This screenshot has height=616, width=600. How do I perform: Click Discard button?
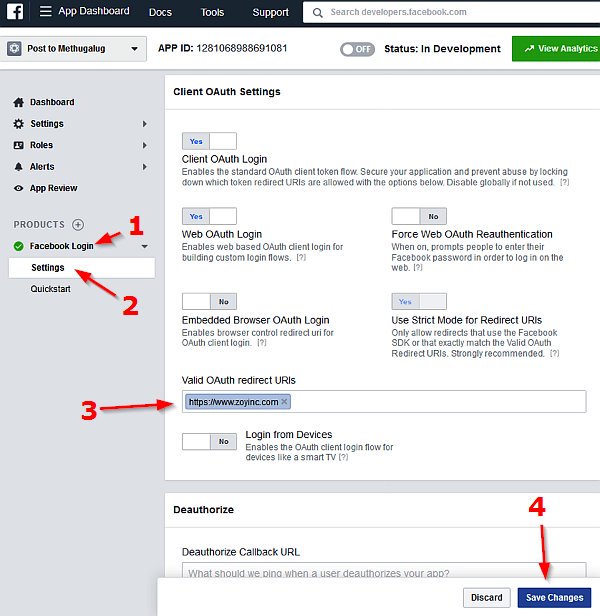[x=486, y=598]
